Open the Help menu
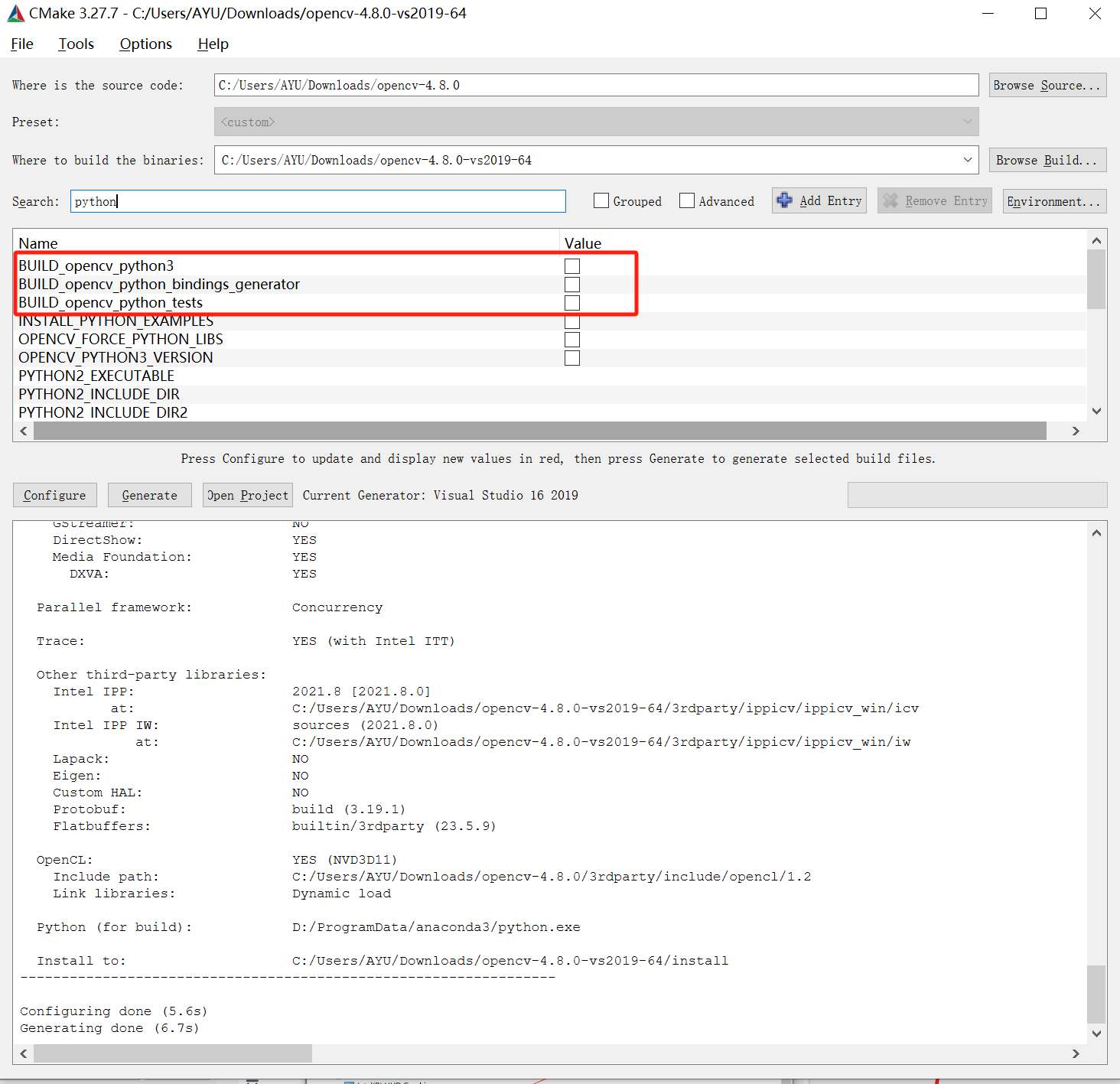This screenshot has height=1084, width=1120. (x=213, y=44)
